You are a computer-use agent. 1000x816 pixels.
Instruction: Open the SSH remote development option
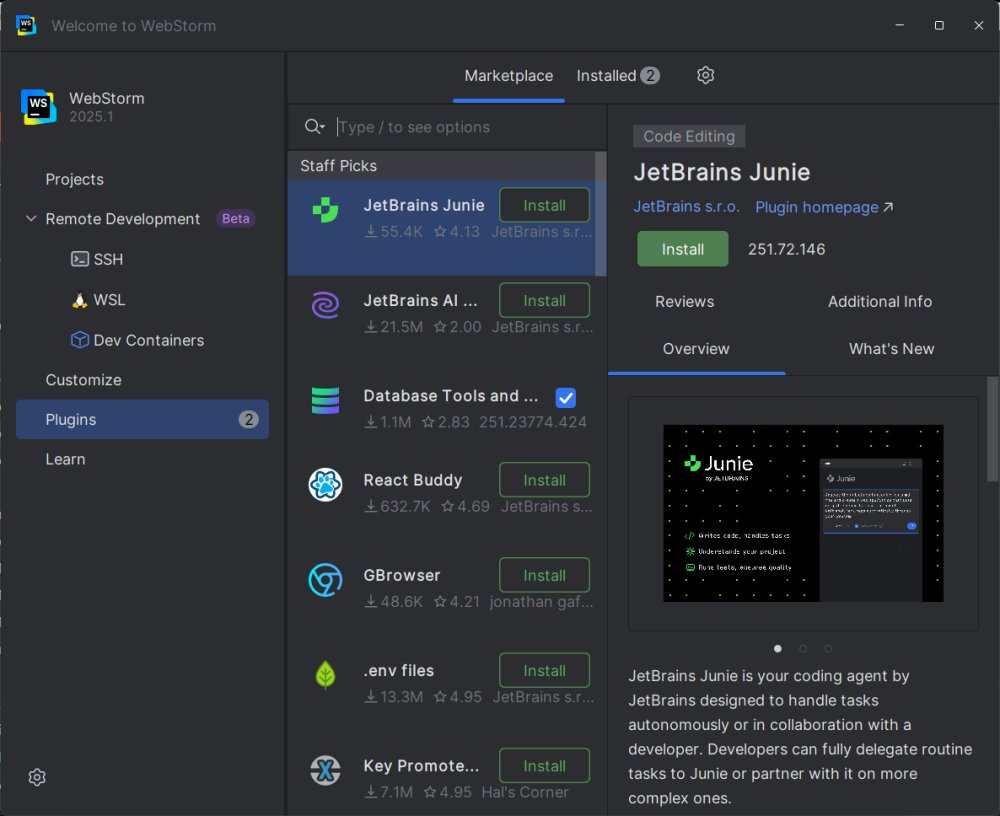(97, 259)
